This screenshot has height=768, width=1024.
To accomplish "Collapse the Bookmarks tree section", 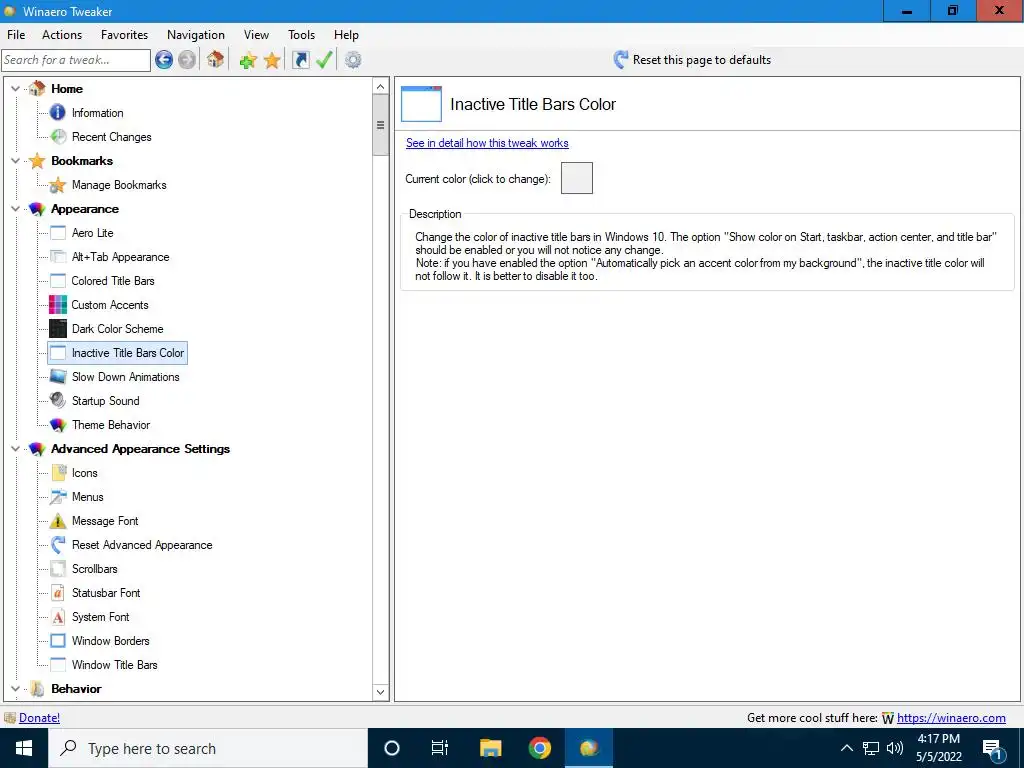I will click(16, 160).
